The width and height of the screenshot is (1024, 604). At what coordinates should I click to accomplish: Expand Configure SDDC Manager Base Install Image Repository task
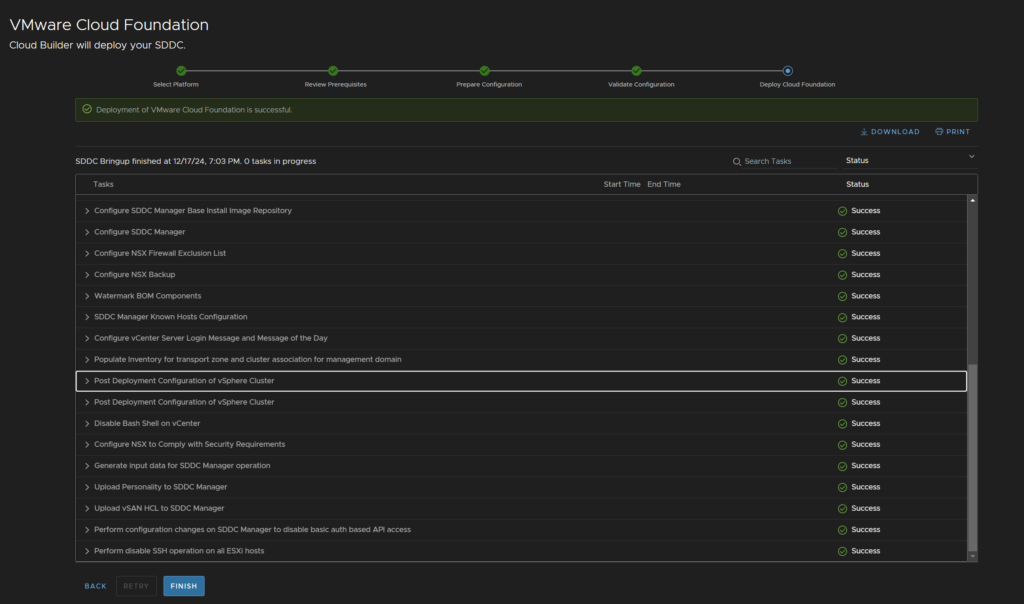tap(87, 211)
